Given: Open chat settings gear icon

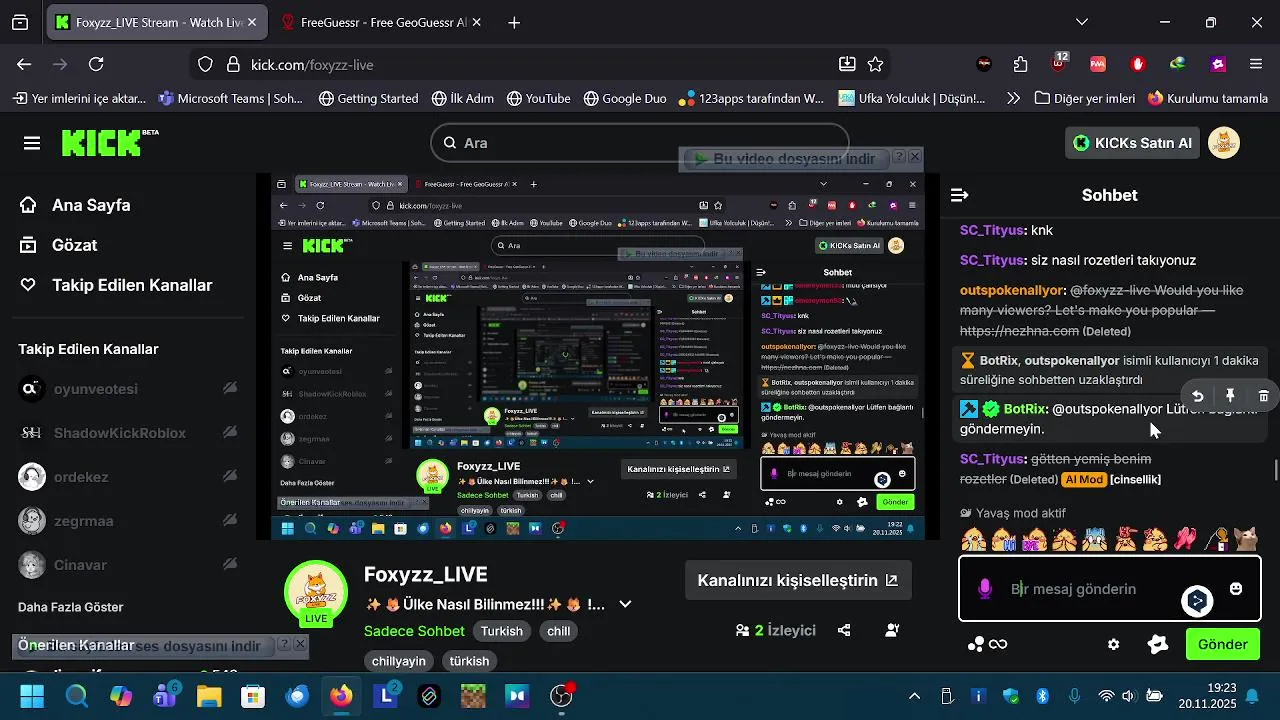Looking at the screenshot, I should coord(1113,645).
